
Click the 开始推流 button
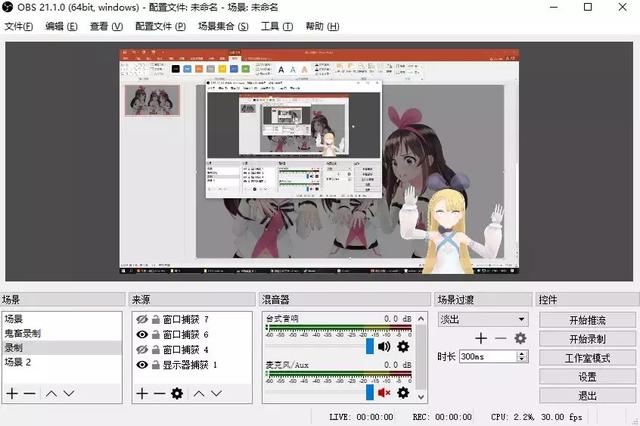[x=587, y=320]
